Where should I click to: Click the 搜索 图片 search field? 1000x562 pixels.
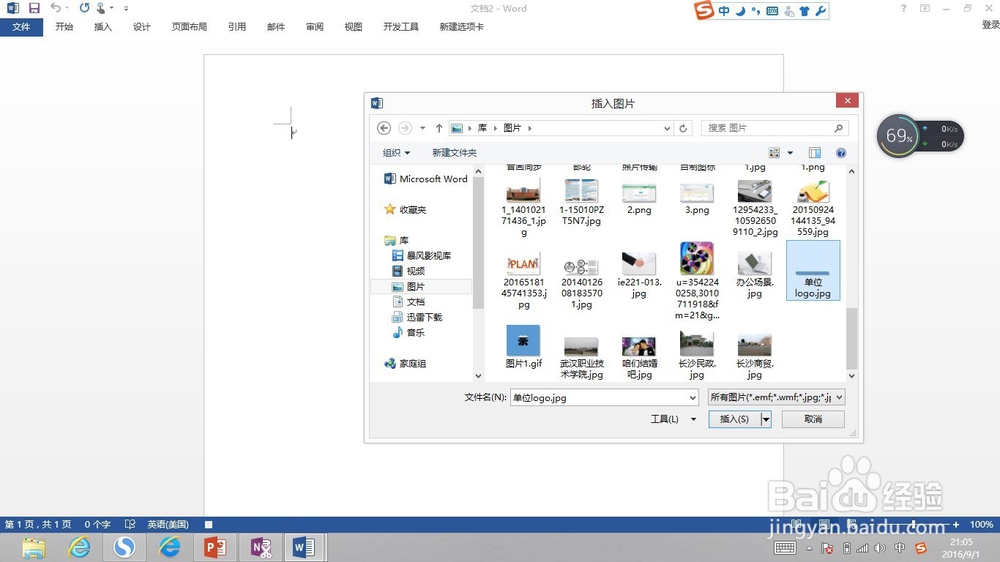click(775, 128)
